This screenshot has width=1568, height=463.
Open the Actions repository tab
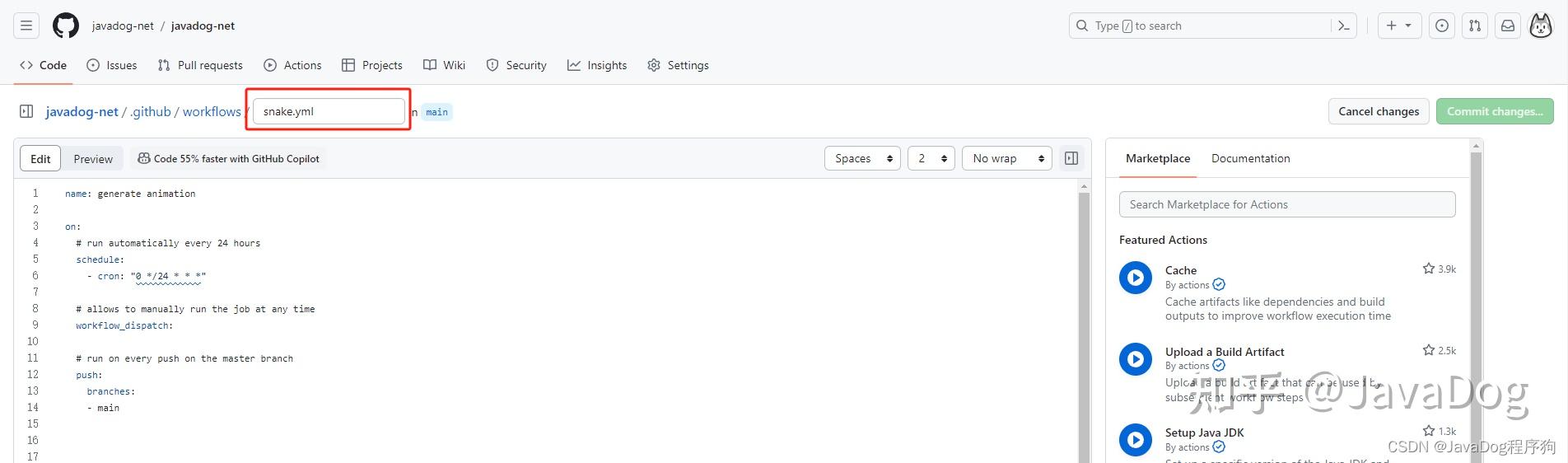292,65
